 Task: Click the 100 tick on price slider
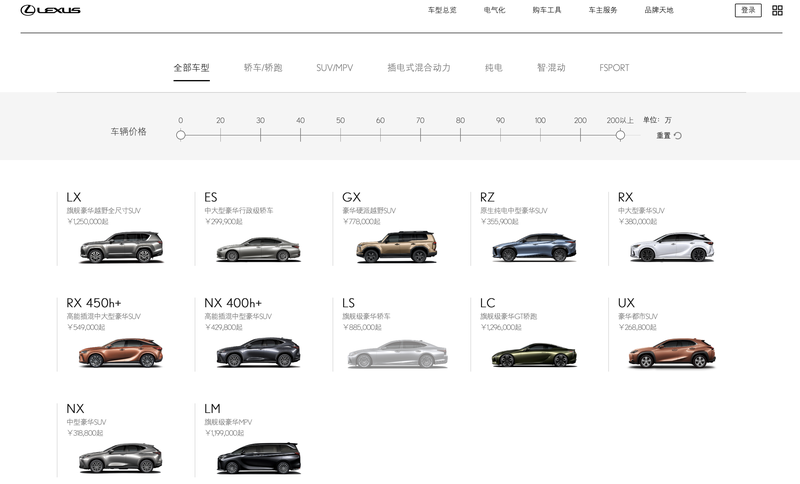point(540,135)
